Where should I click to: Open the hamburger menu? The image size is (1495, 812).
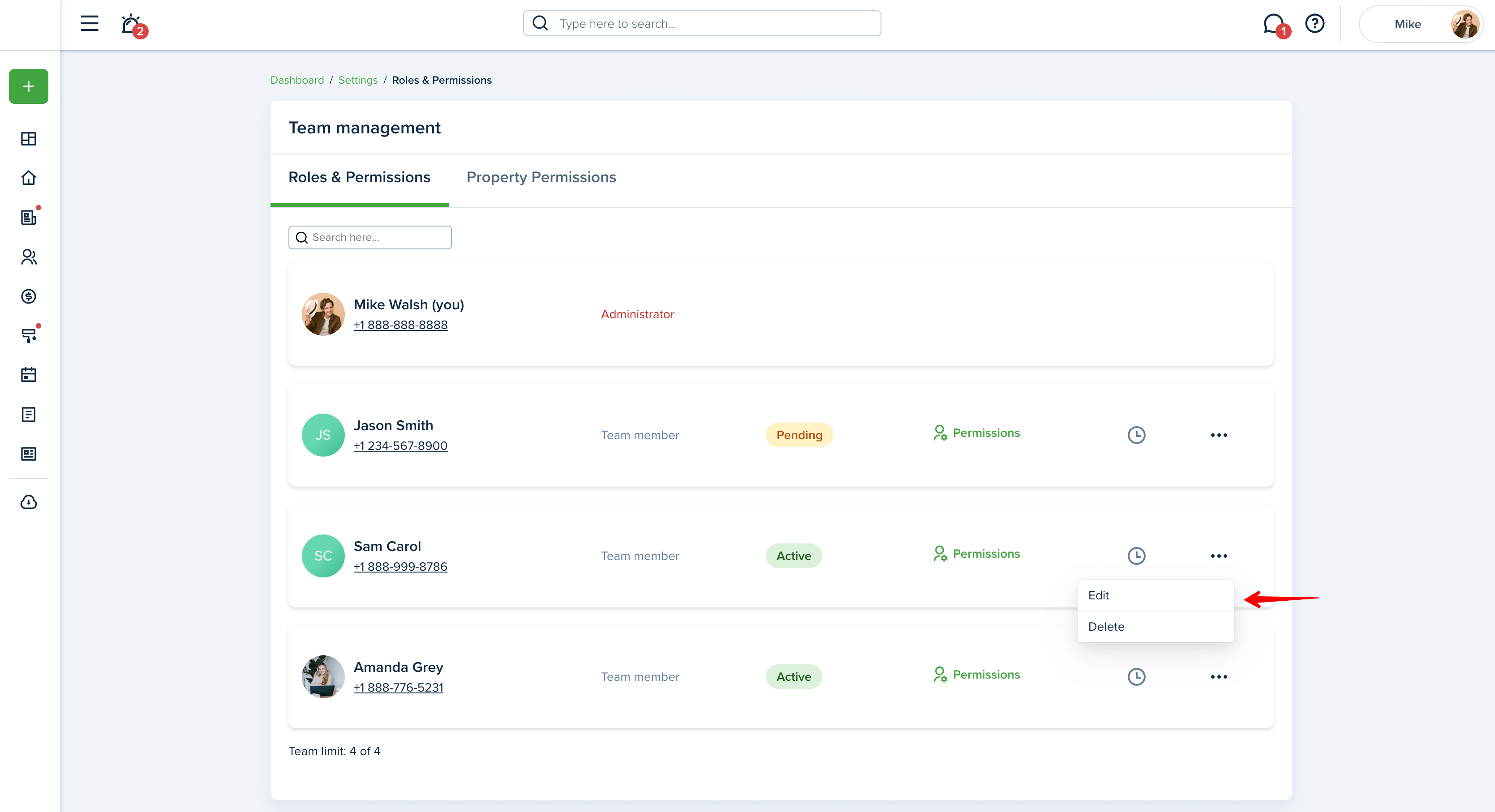point(90,24)
